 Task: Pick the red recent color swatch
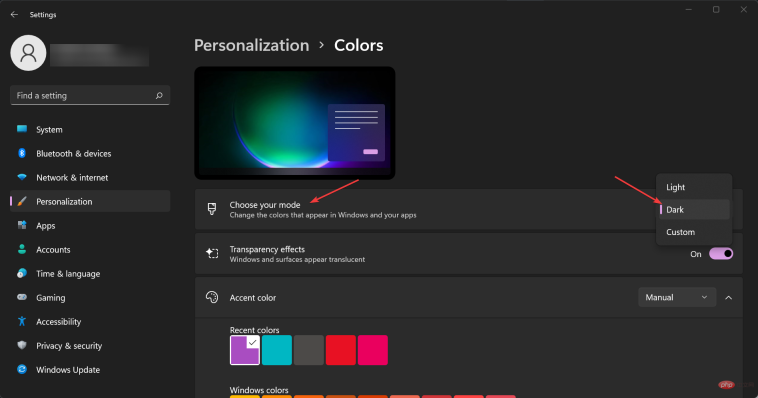pyautogui.click(x=341, y=350)
